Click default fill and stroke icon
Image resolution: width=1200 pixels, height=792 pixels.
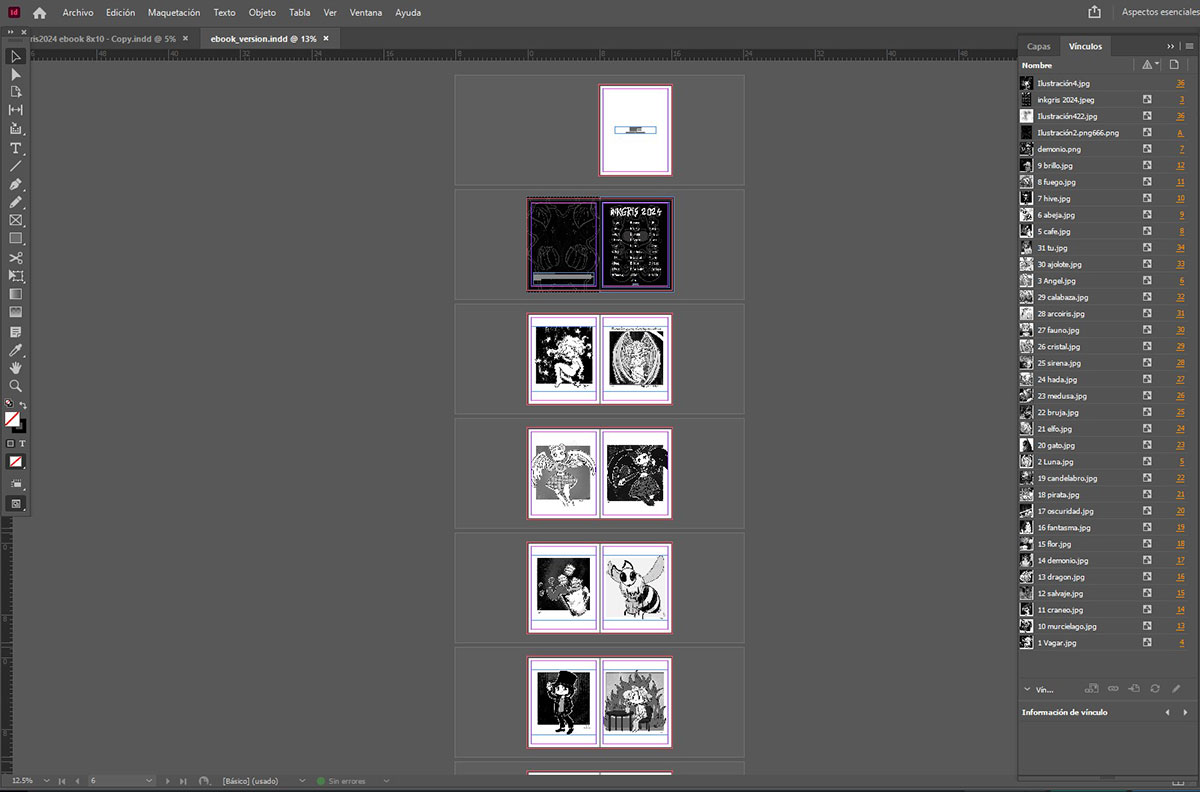pyautogui.click(x=10, y=405)
